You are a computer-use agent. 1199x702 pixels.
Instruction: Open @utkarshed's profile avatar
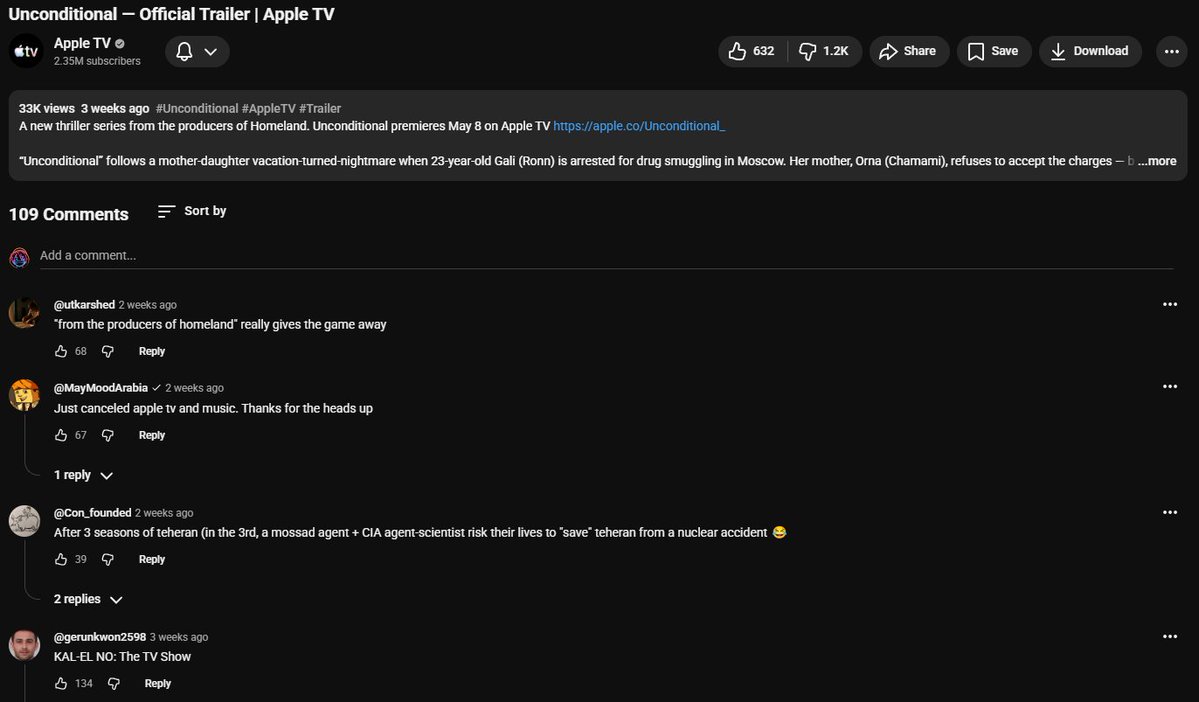[x=24, y=313]
